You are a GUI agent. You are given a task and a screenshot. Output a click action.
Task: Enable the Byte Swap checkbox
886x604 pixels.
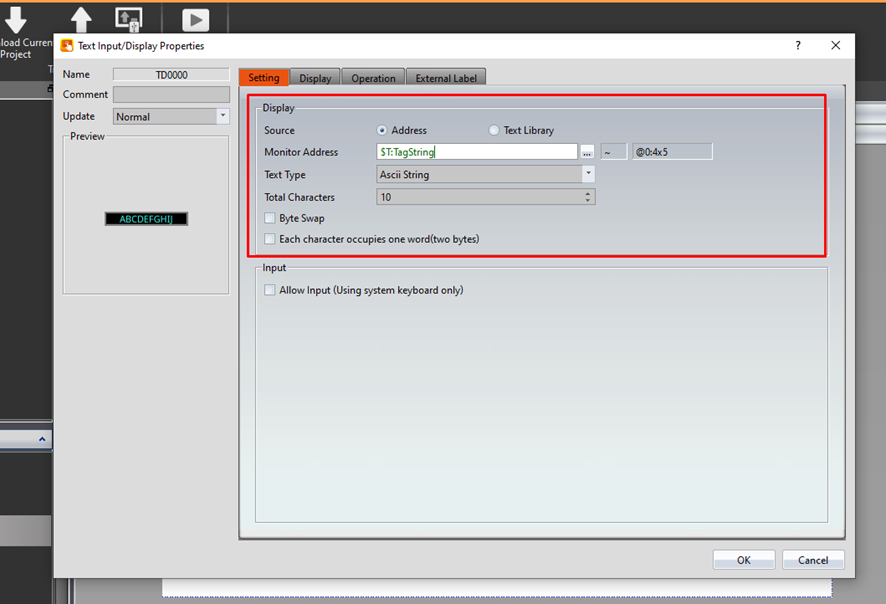(x=270, y=218)
